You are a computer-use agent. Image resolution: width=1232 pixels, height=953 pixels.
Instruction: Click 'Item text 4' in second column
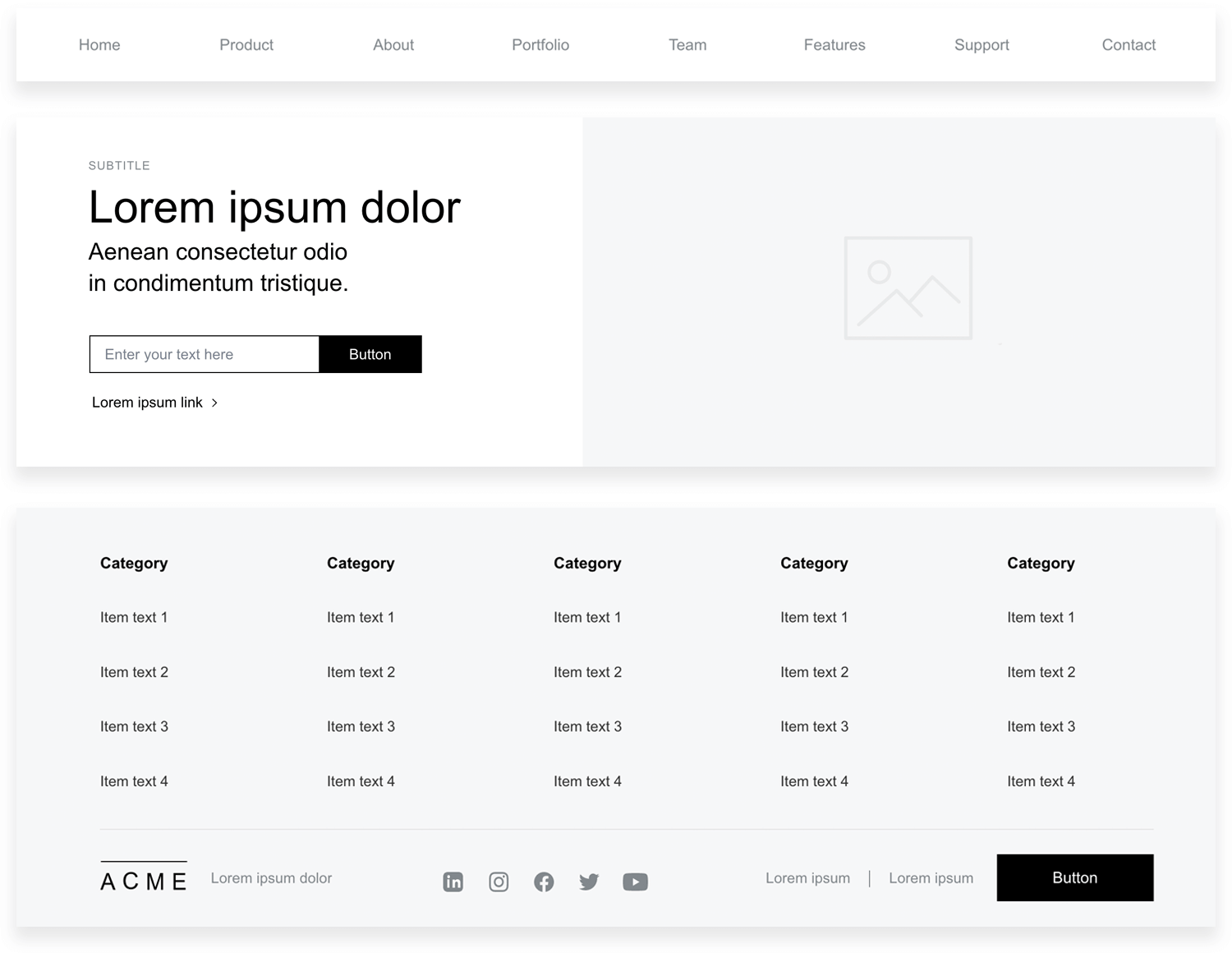pos(361,781)
